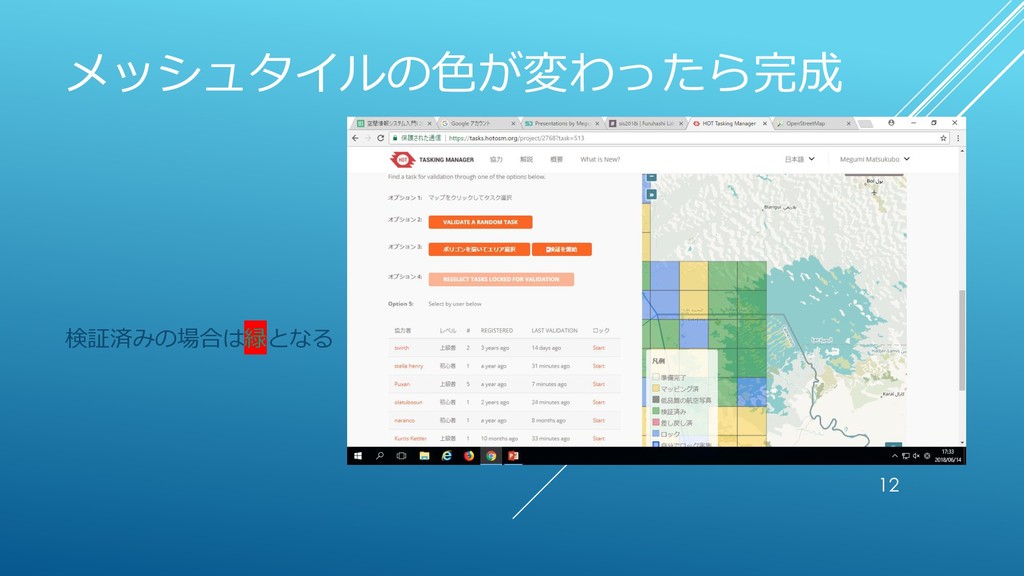
Task: Open the Chrome three-dot menu
Action: click(958, 138)
